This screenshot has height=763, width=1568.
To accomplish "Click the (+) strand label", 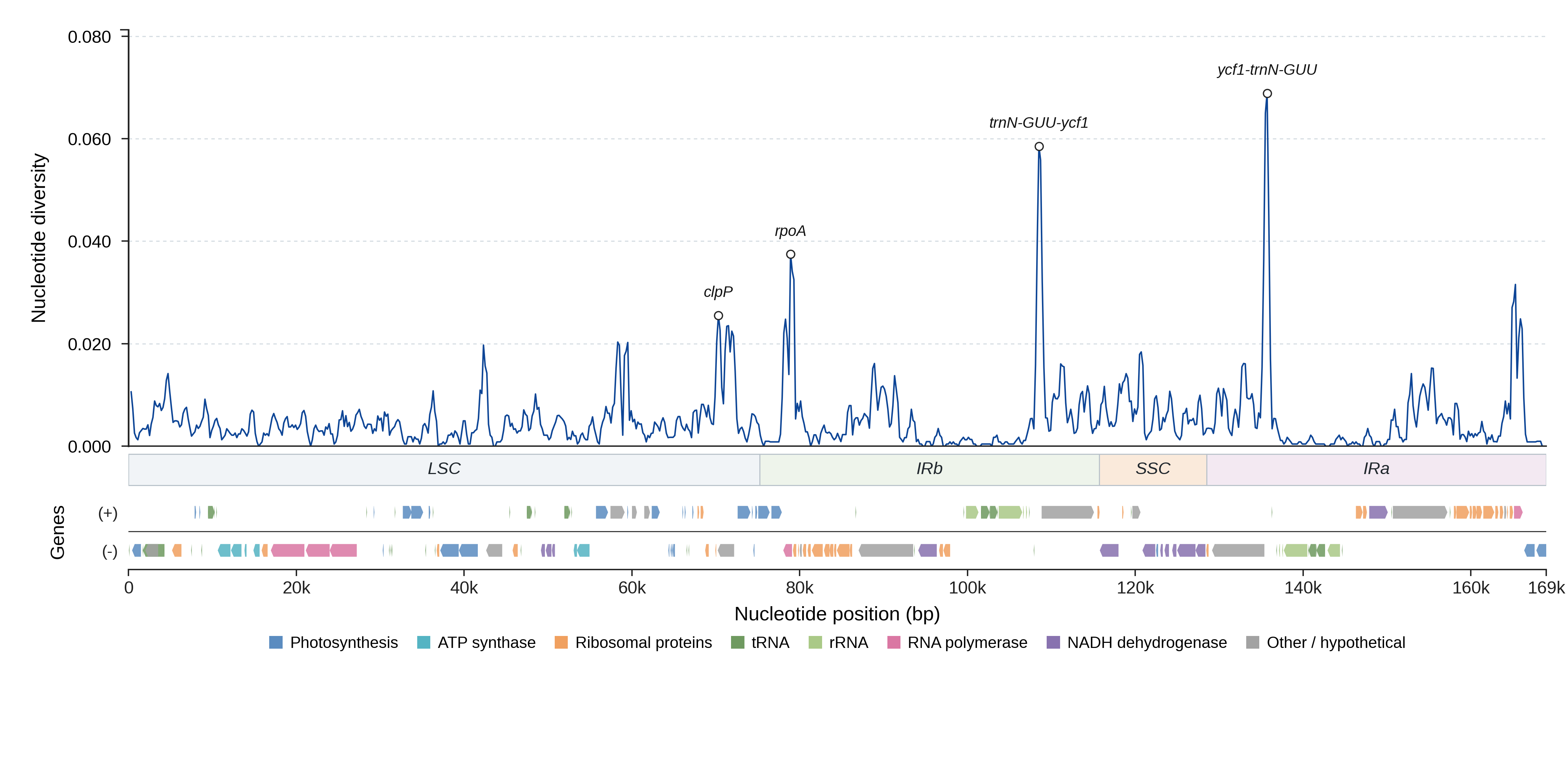I will [x=108, y=513].
